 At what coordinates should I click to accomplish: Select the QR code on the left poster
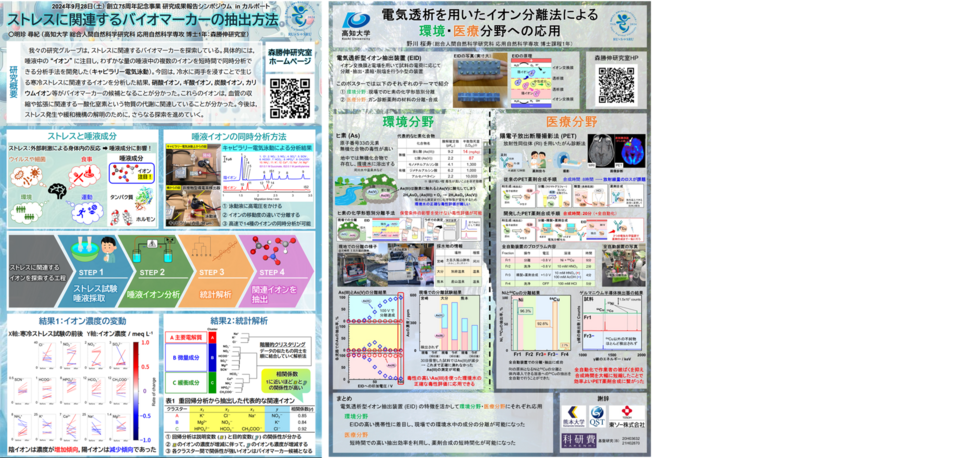(x=290, y=98)
